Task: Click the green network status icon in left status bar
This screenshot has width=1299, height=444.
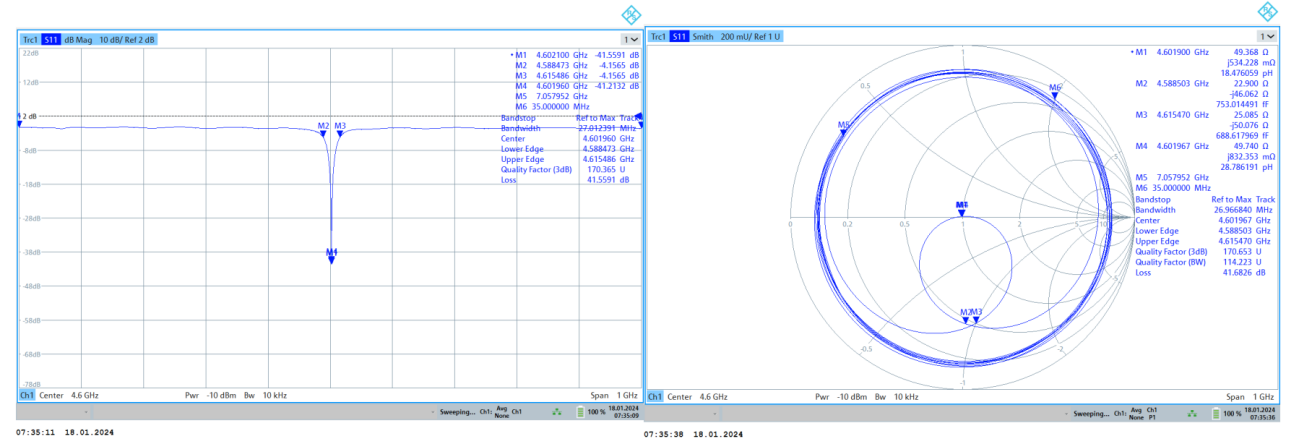Action: coord(555,411)
